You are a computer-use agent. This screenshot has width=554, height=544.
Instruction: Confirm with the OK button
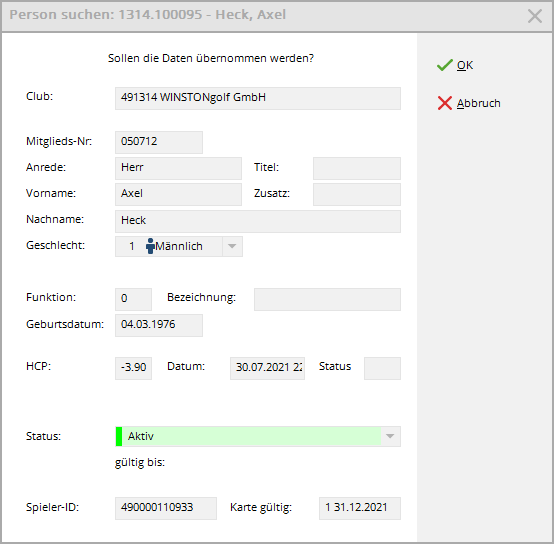[455, 65]
